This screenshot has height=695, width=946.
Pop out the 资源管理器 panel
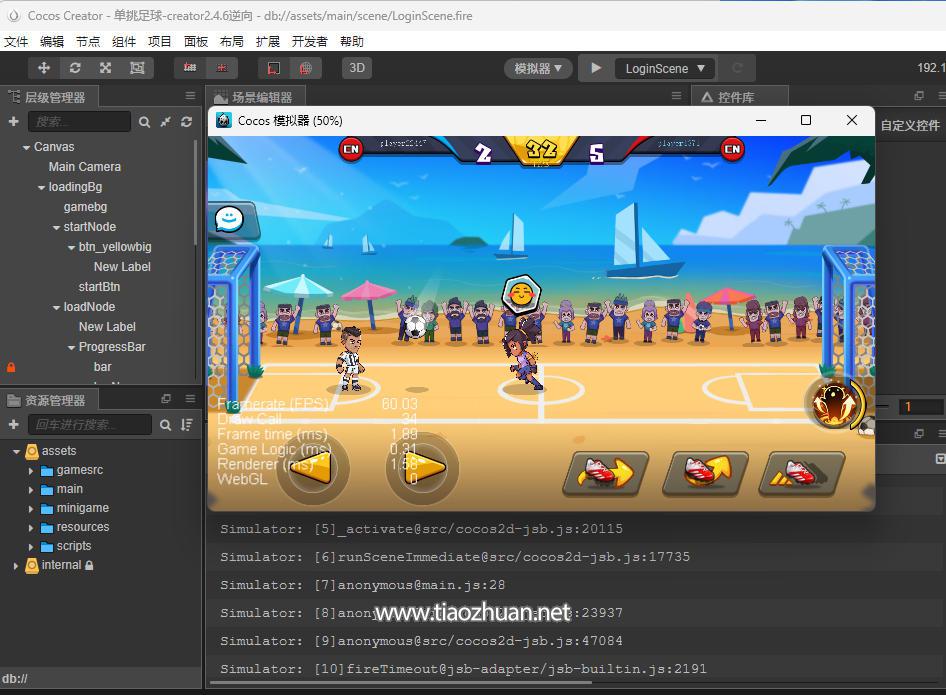coord(166,399)
